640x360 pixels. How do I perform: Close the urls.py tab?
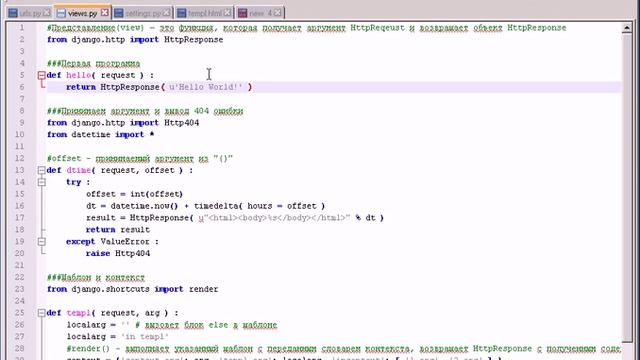point(47,13)
